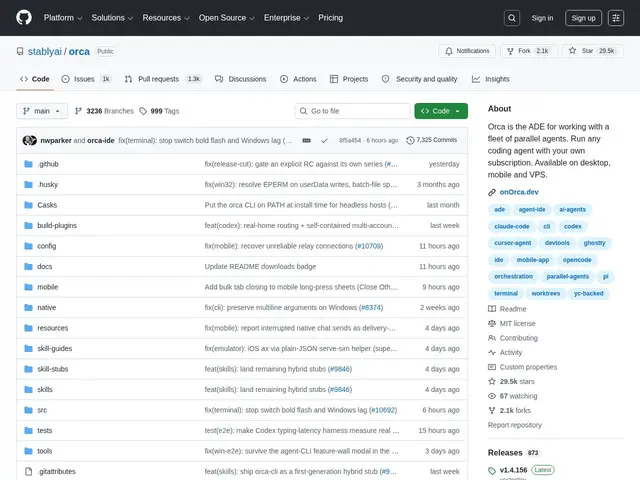Expand the Resources menu
Viewport: 640px width, 480px height.
[166, 18]
